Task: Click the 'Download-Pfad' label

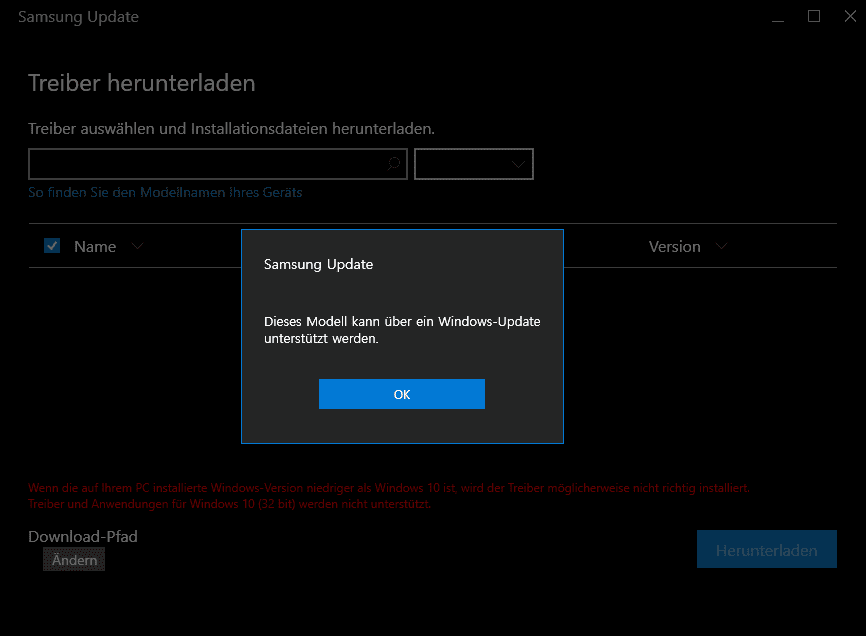Action: coord(83,536)
